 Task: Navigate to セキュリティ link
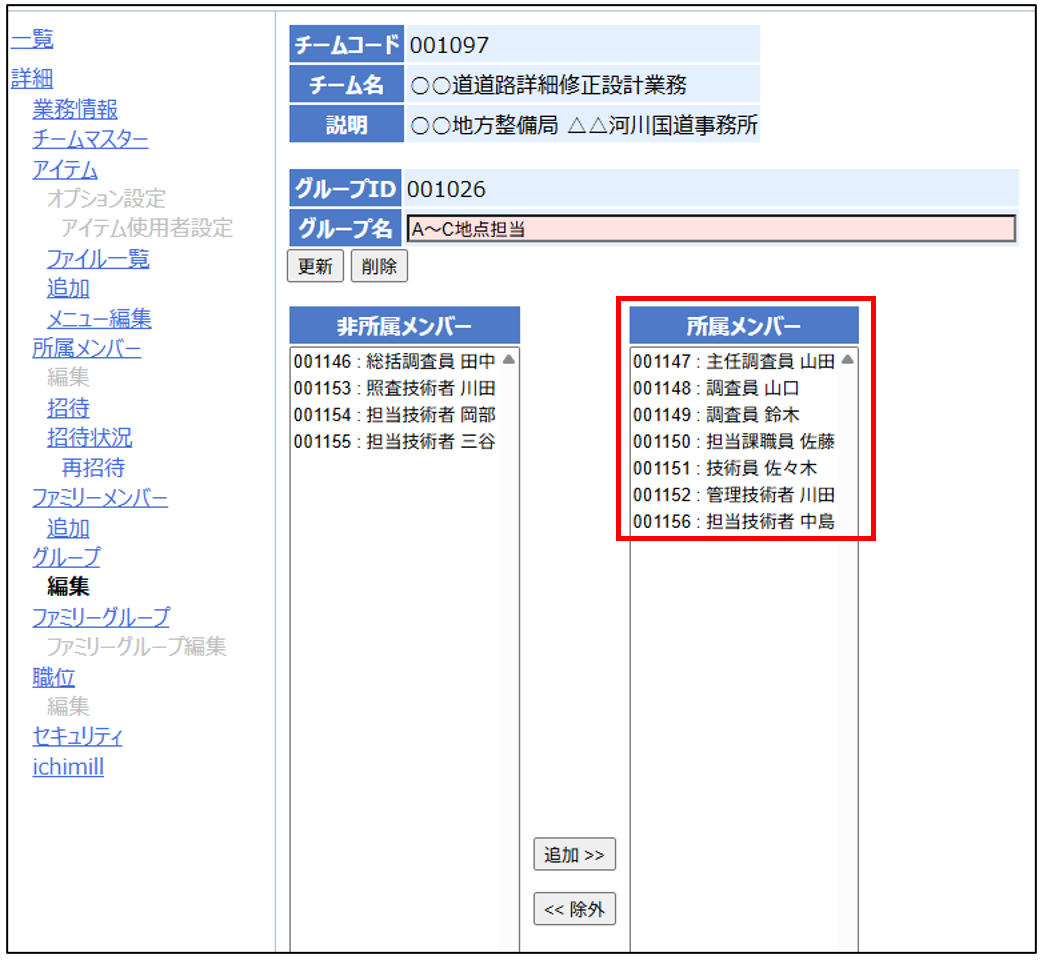[77, 737]
